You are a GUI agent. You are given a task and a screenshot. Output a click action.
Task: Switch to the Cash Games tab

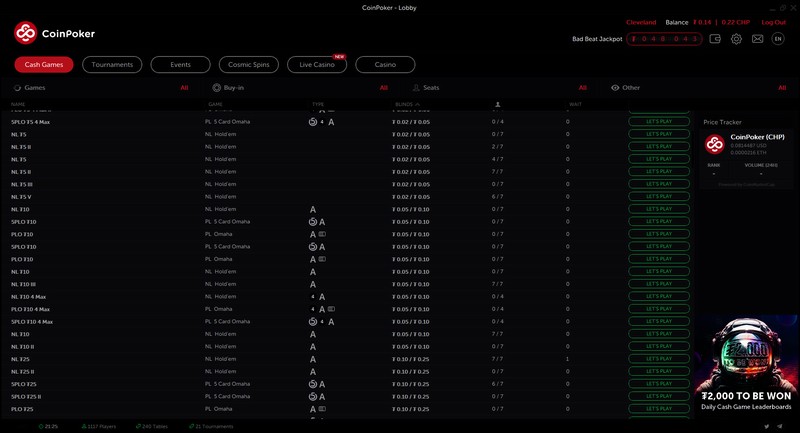coord(44,65)
